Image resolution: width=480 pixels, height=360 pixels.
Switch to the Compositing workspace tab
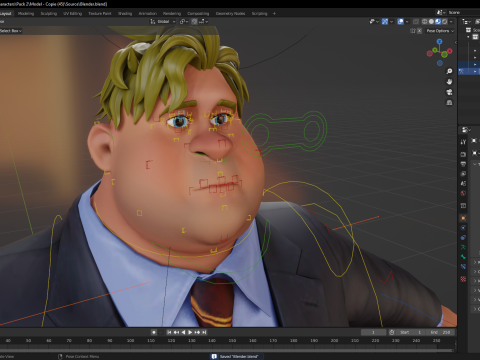click(x=198, y=13)
